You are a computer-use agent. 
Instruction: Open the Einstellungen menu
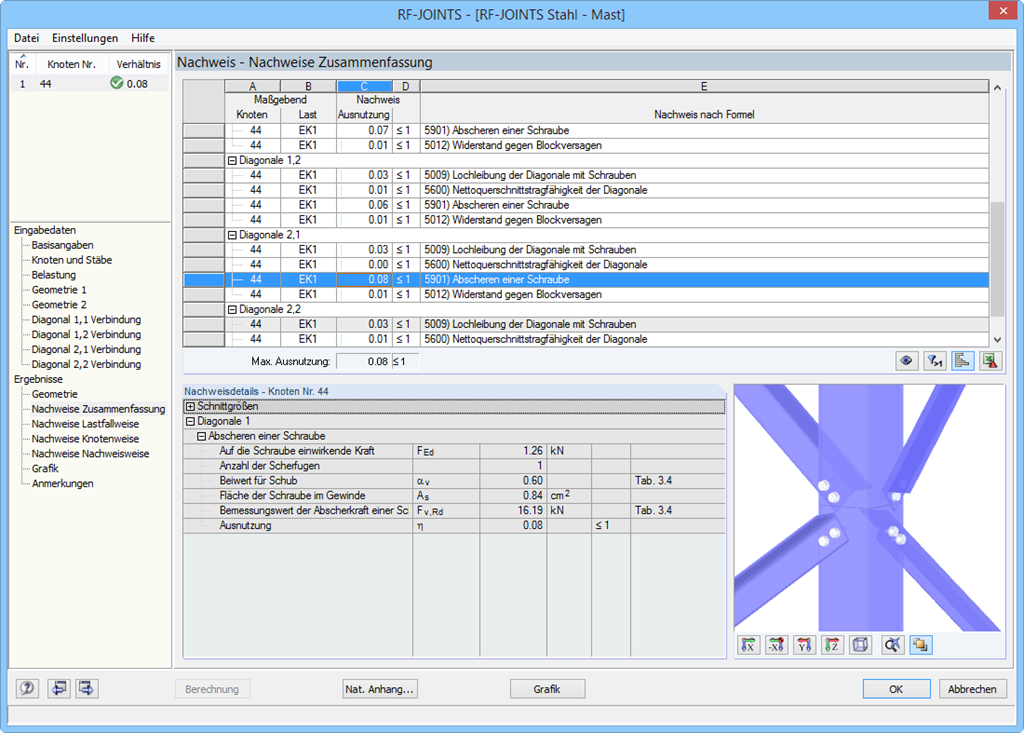pos(85,38)
